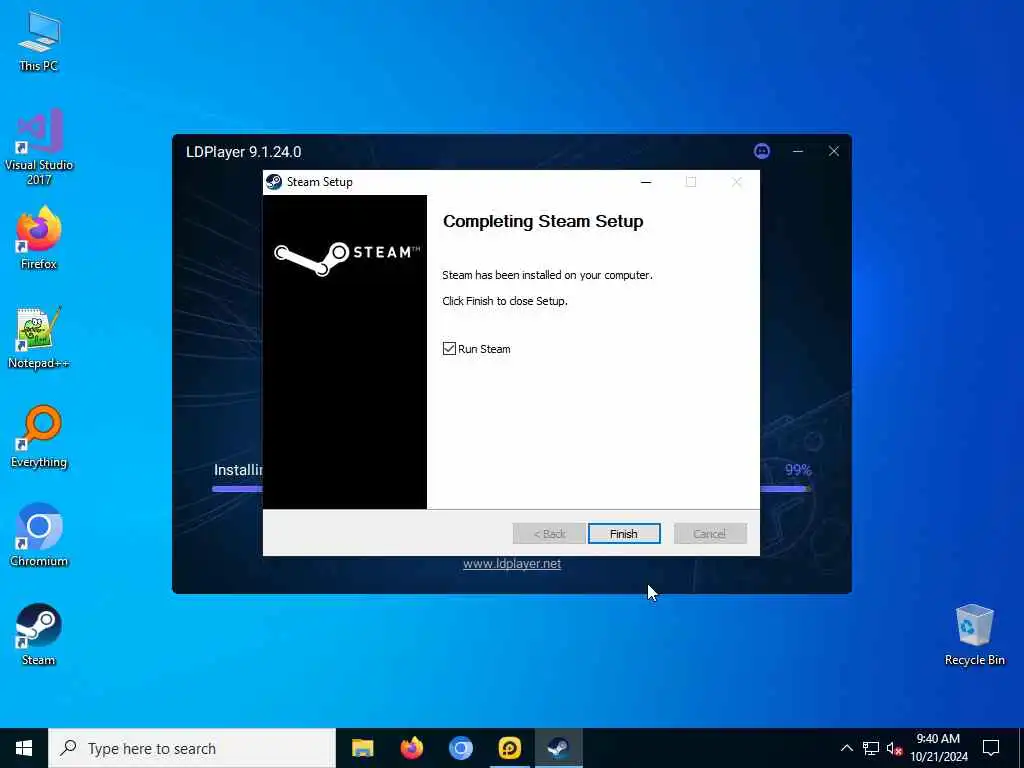Select the Chromium desktop shortcut

point(39,535)
